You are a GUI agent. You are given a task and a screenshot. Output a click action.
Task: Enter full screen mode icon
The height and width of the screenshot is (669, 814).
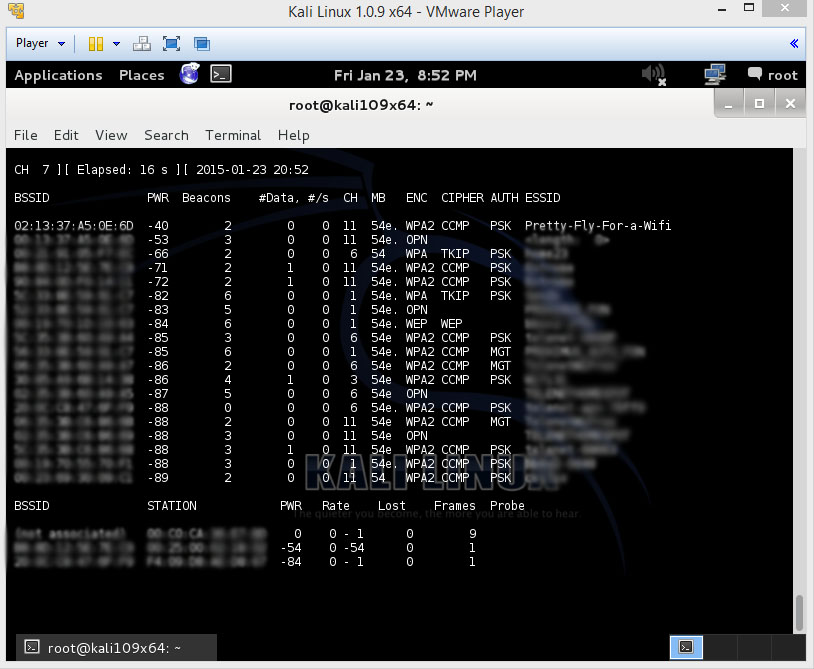[x=171, y=44]
